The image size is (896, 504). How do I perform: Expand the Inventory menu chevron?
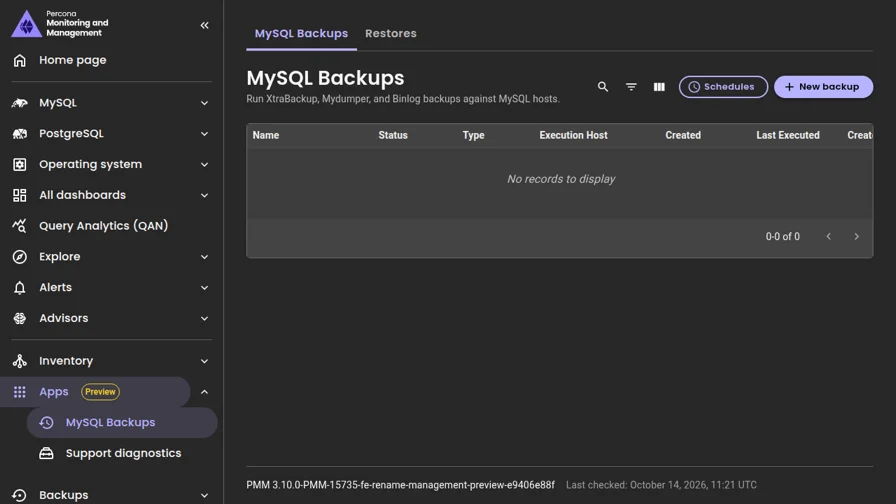204,361
